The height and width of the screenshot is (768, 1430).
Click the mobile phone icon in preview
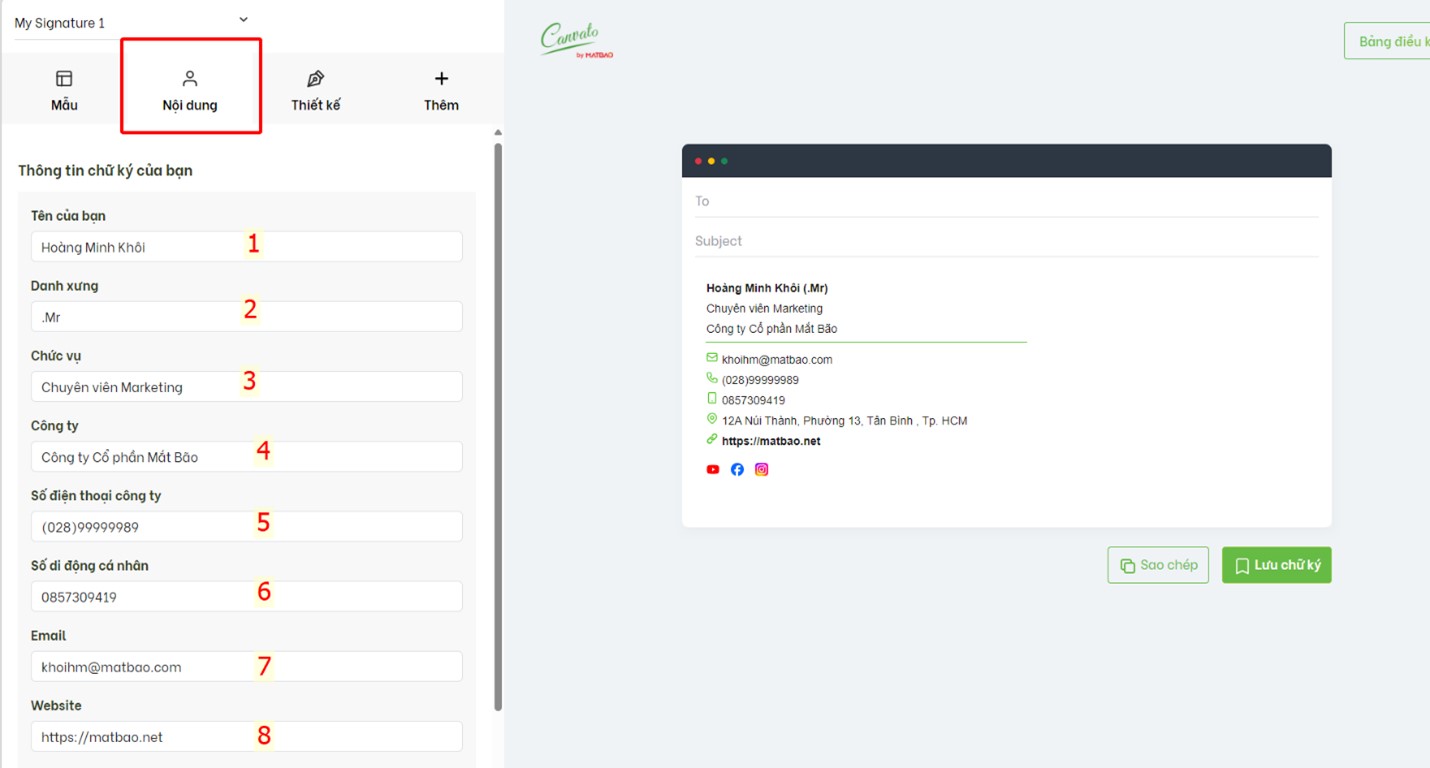[712, 398]
